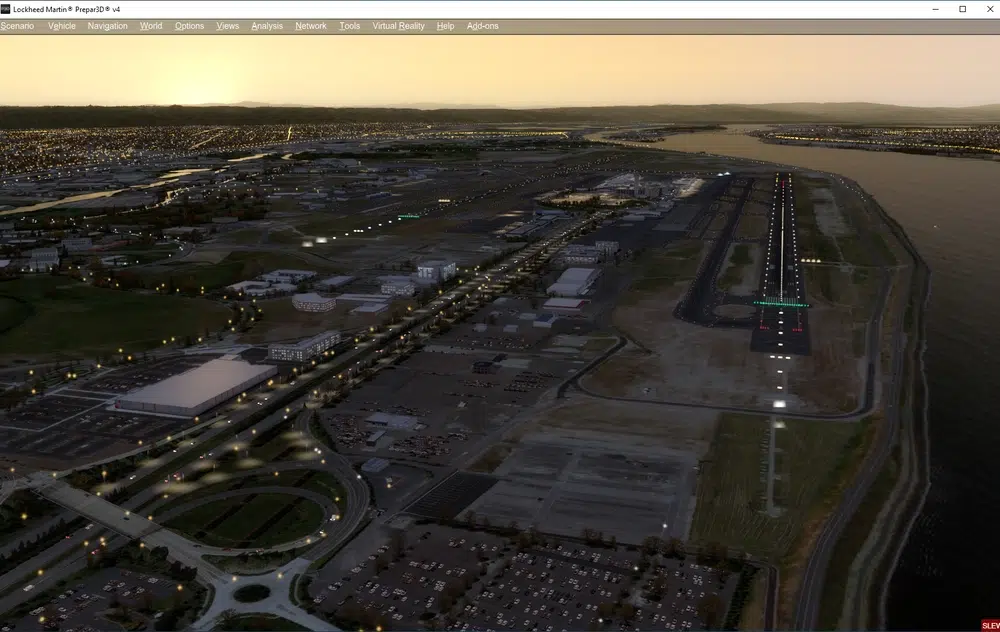
Task: Minimize the Prepar3D window
Action: point(933,9)
